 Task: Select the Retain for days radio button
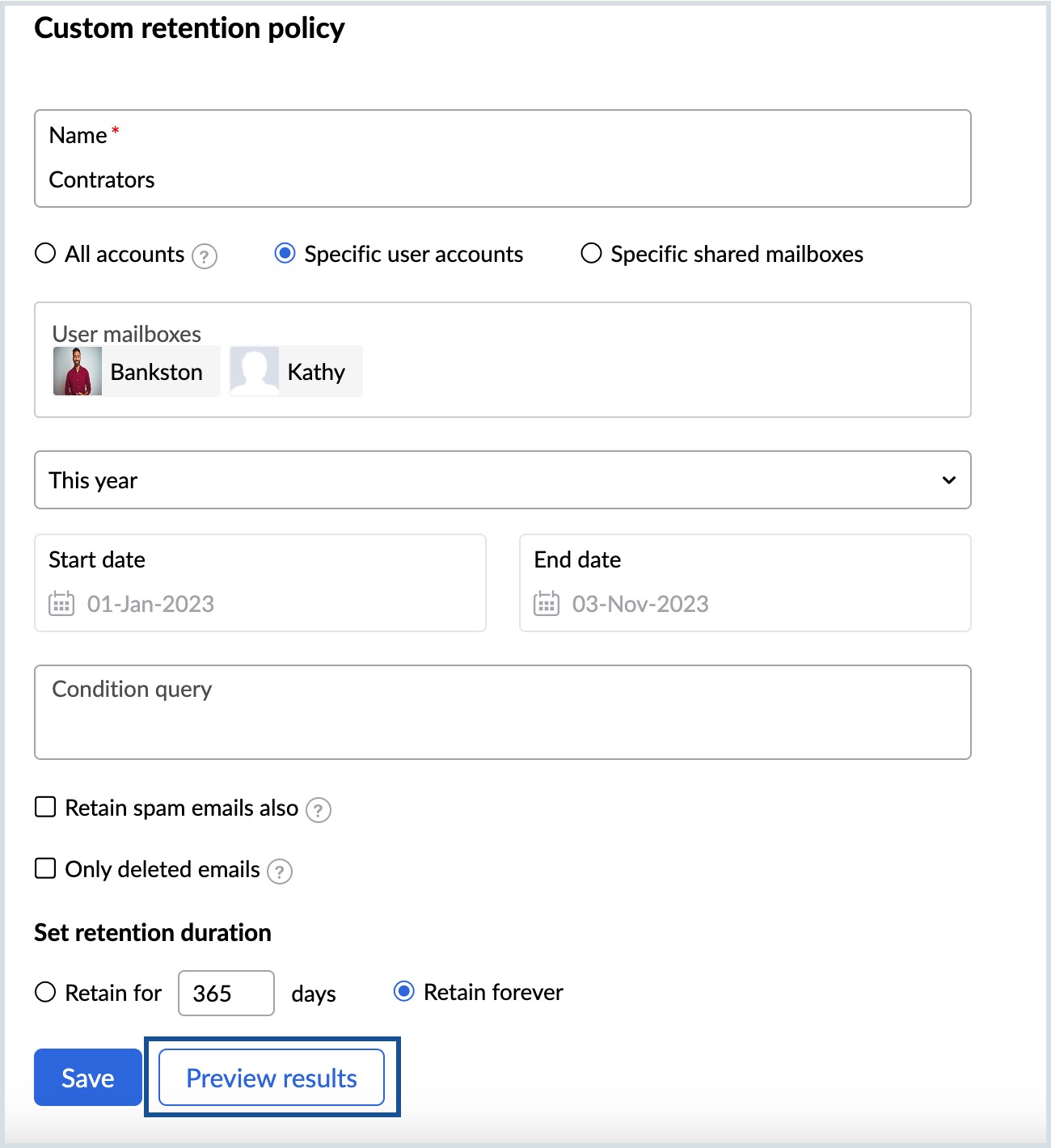pyautogui.click(x=45, y=992)
